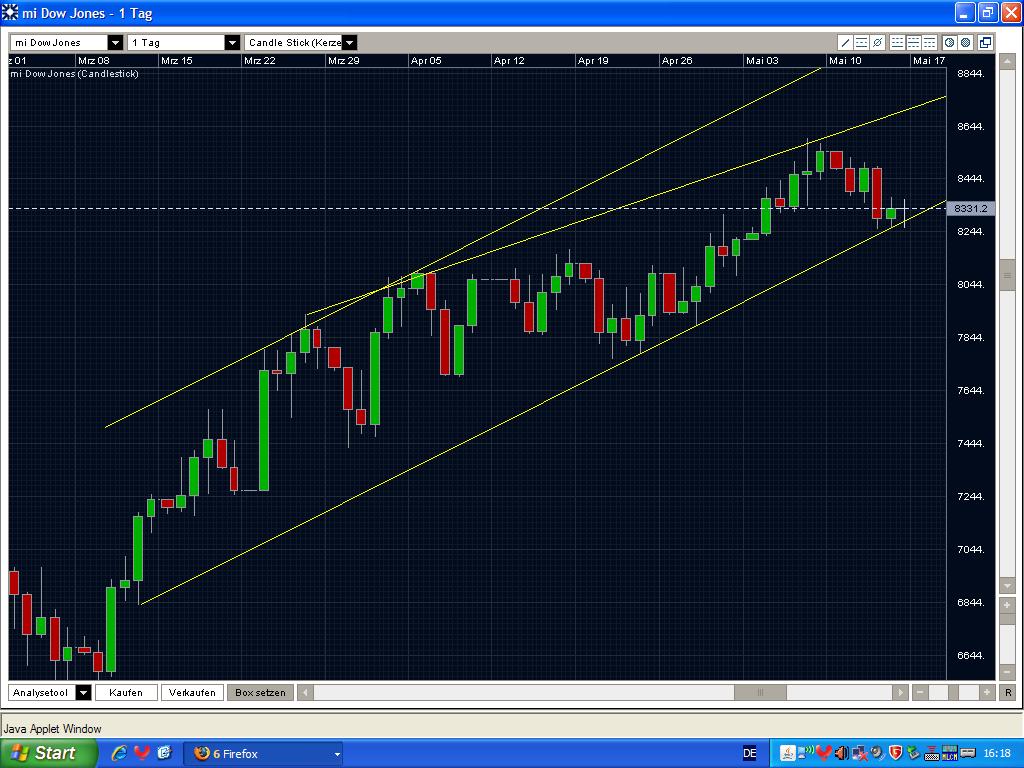This screenshot has width=1024, height=768.
Task: Click the safely remove hardware tray icon
Action: pos(913,753)
